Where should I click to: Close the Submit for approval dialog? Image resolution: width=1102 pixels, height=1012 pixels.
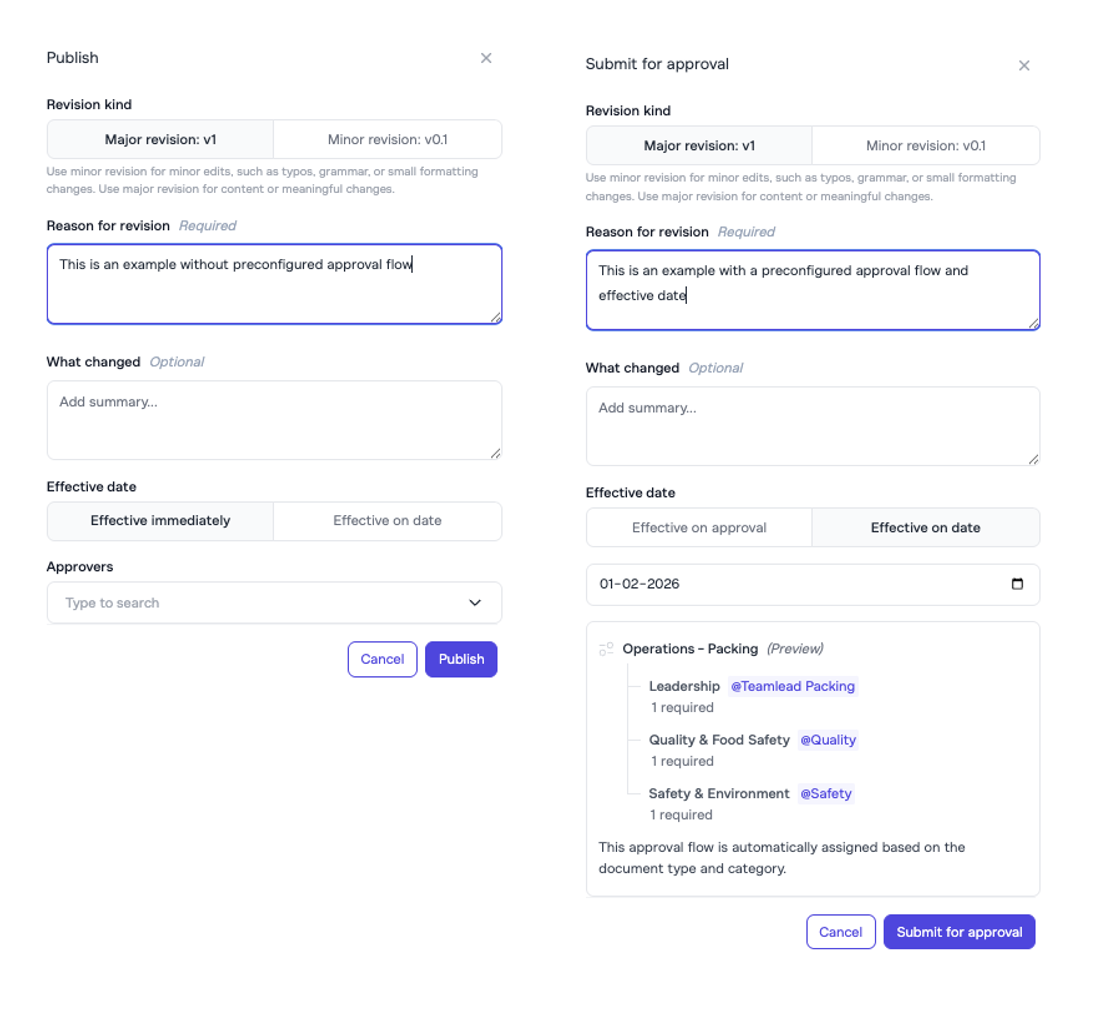(1024, 65)
